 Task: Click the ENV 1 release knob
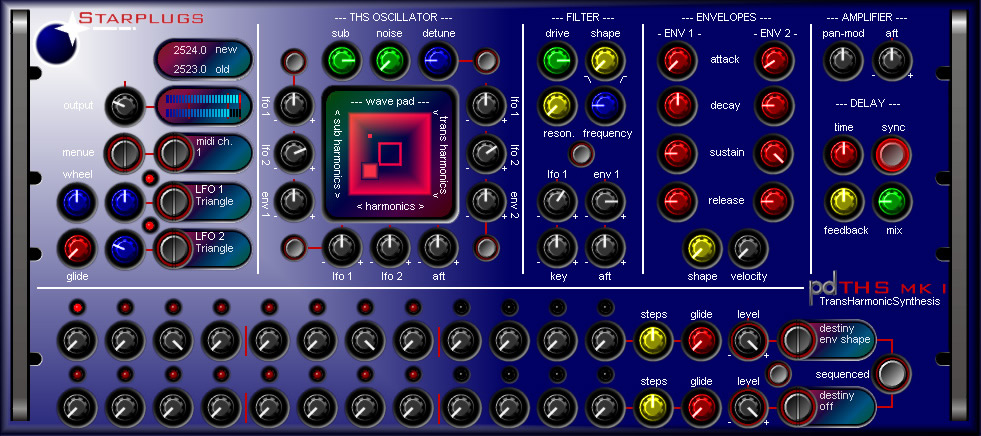pyautogui.click(x=677, y=201)
